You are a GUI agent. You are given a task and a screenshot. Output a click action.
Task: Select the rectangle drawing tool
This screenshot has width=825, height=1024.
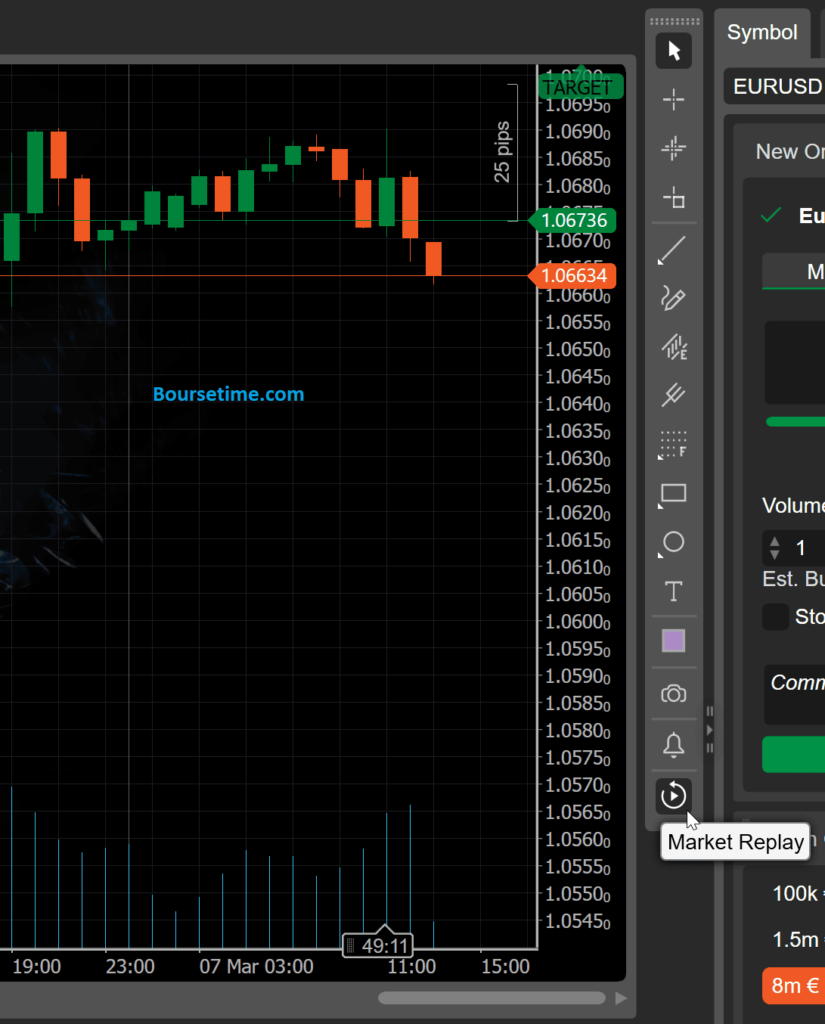(673, 494)
